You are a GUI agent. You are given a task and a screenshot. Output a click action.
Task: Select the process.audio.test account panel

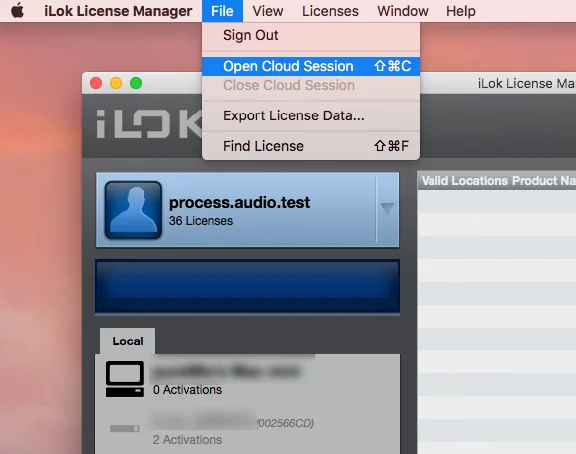point(247,210)
